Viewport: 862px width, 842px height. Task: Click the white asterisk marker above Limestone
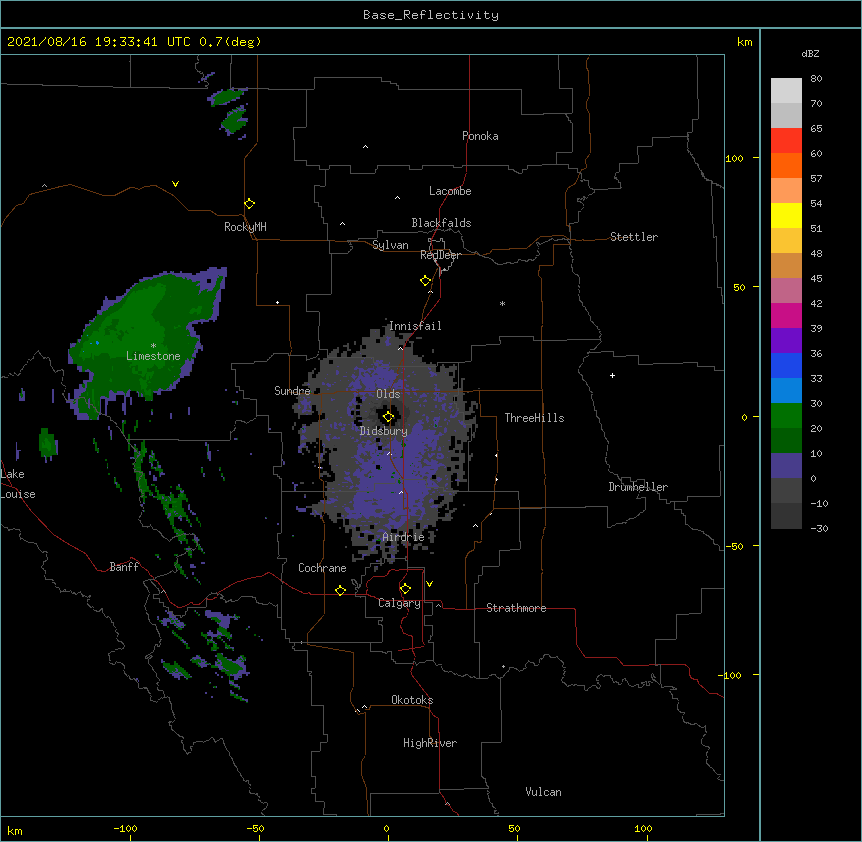click(x=153, y=345)
